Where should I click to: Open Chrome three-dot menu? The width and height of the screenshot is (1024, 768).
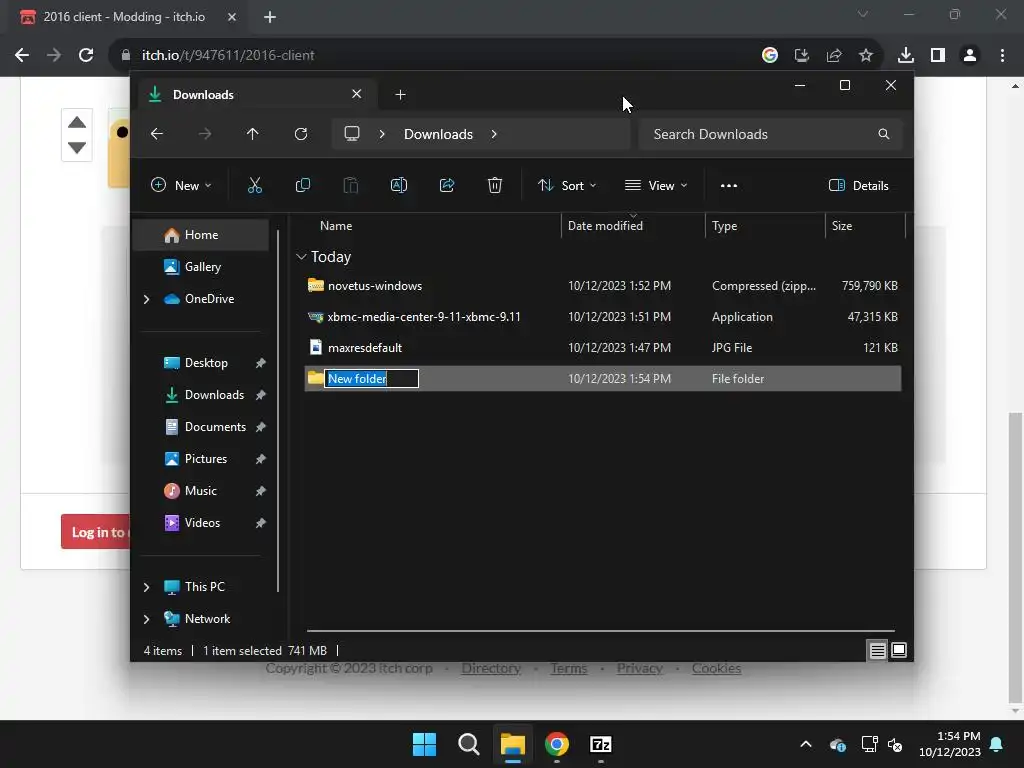click(1002, 56)
